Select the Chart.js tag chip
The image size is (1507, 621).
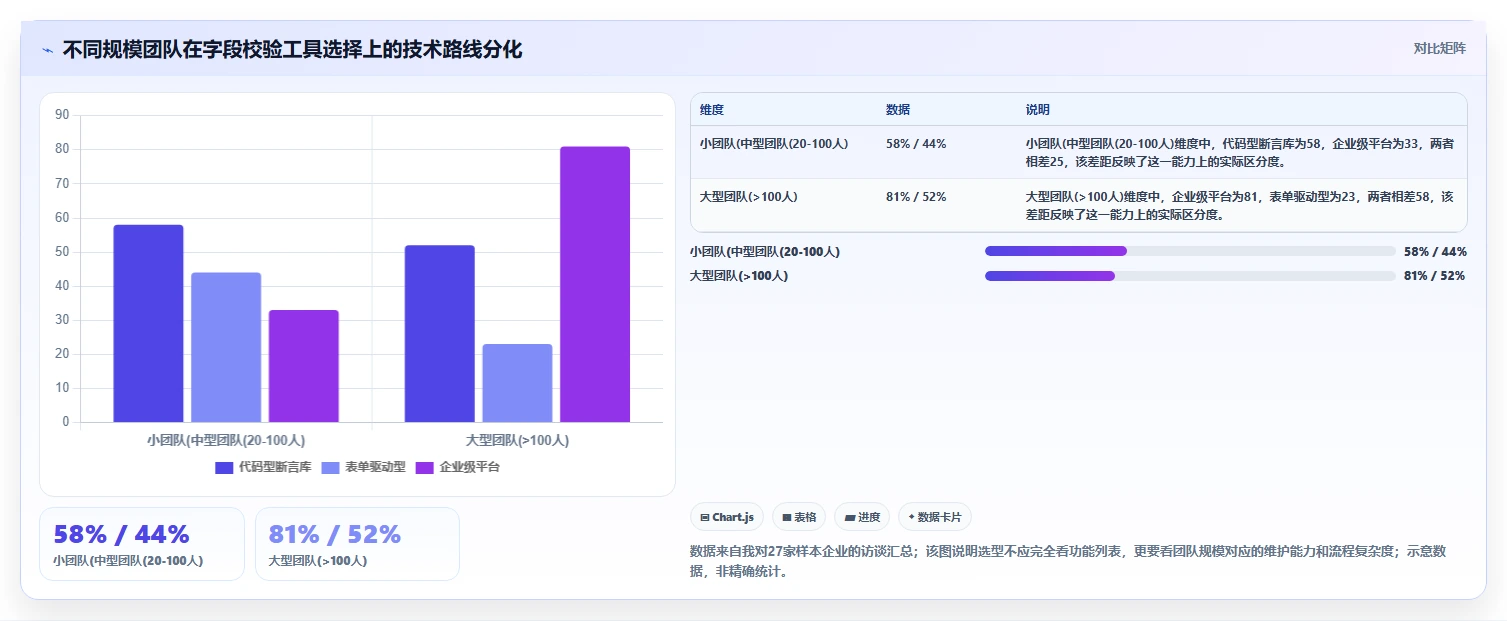click(727, 517)
